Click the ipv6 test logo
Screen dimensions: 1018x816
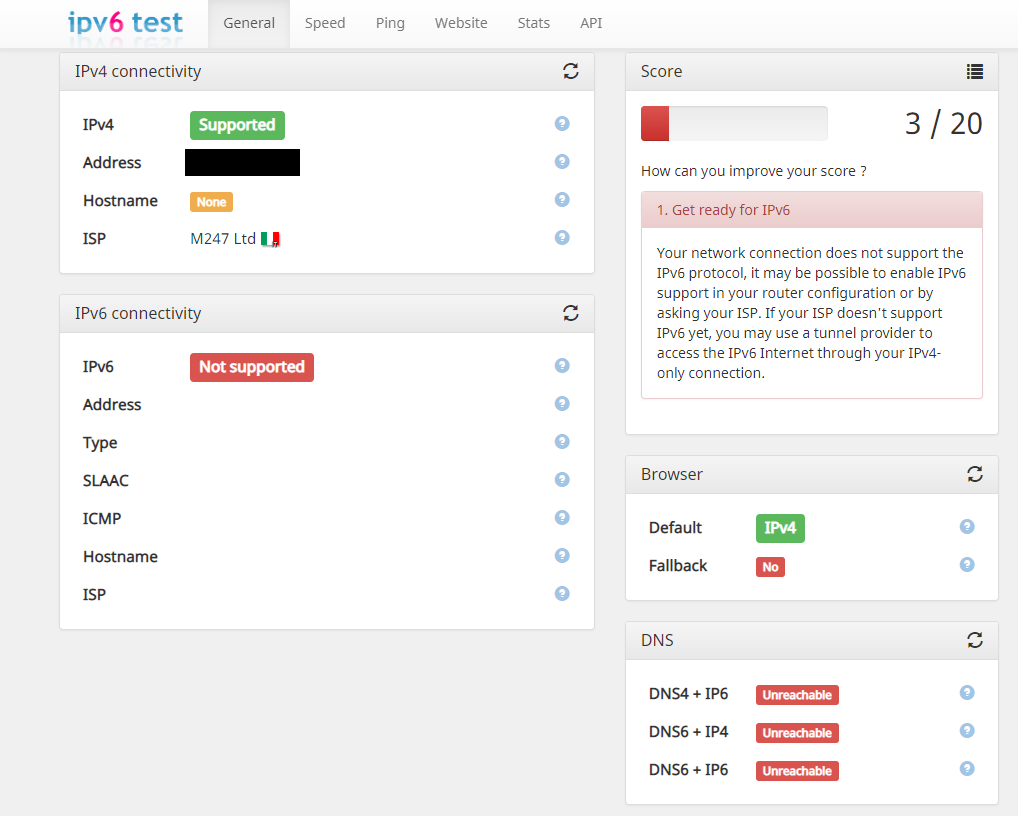[126, 22]
